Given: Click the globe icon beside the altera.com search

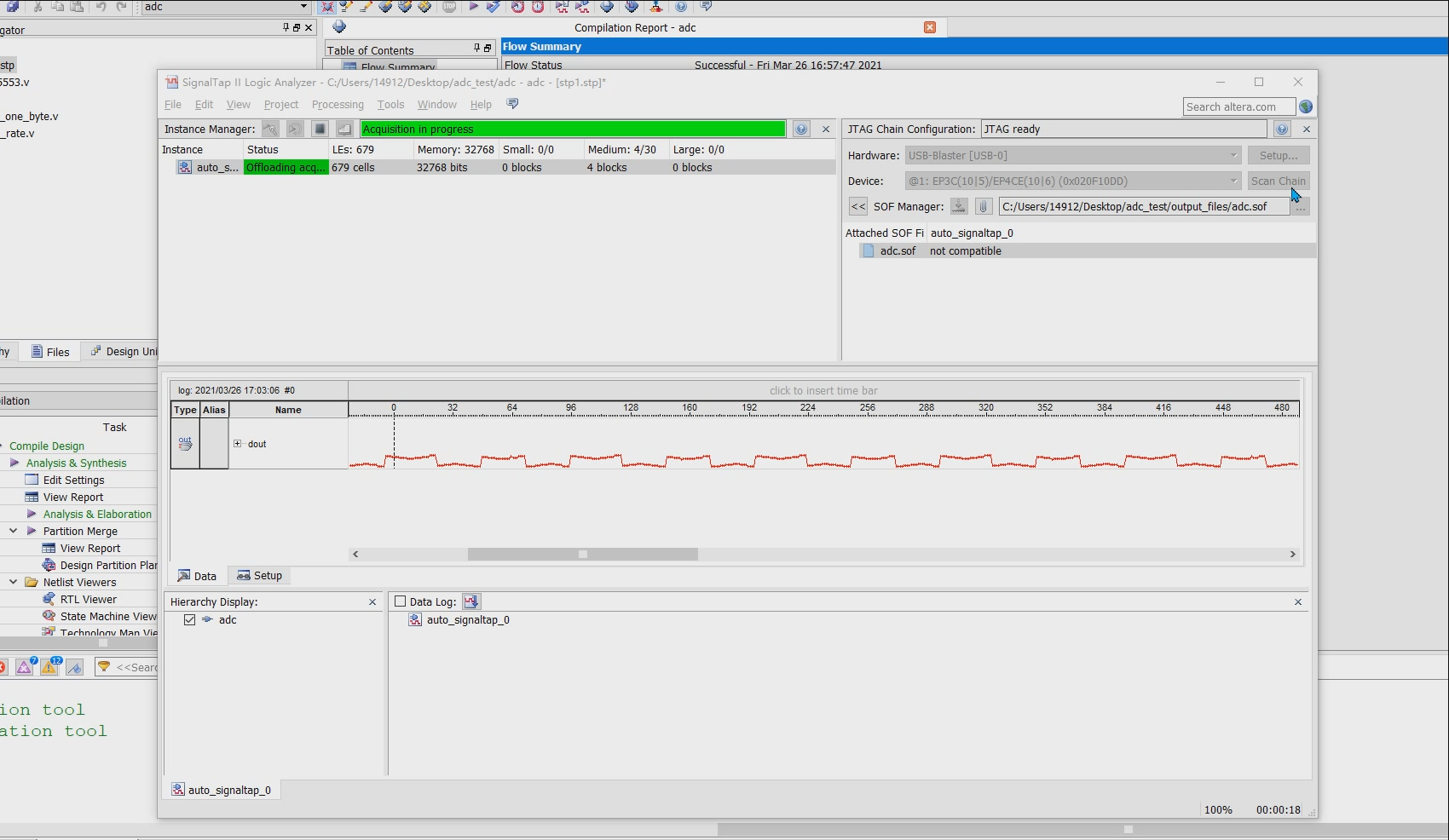Looking at the screenshot, I should (1306, 106).
